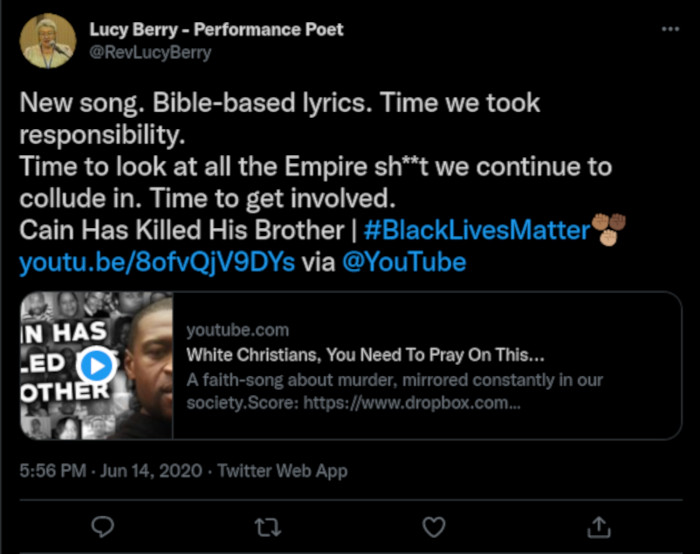The width and height of the screenshot is (700, 554).
Task: Open the #BlackLivesMatter hashtag link
Action: point(476,230)
